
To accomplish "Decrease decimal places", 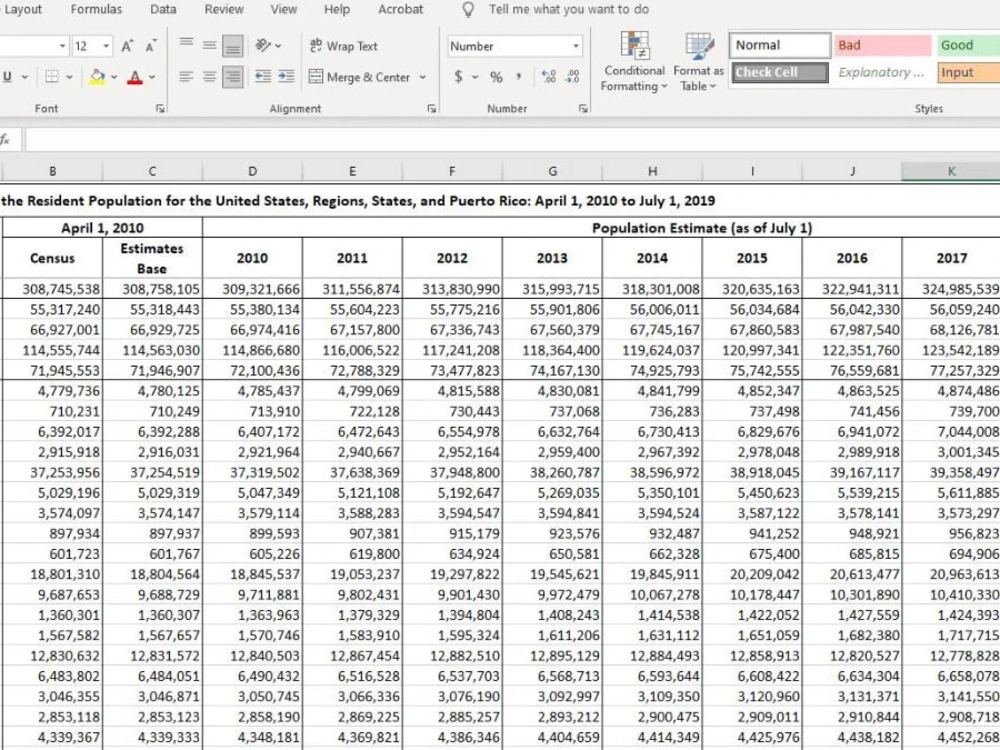I will pos(573,77).
